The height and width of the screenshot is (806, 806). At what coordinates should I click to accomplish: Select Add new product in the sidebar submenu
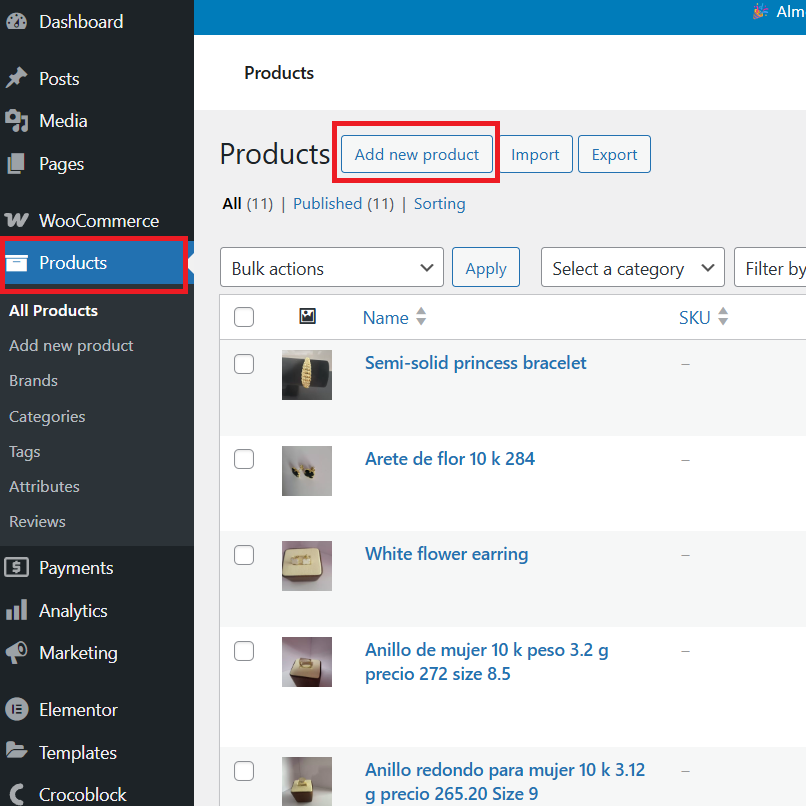(x=71, y=345)
